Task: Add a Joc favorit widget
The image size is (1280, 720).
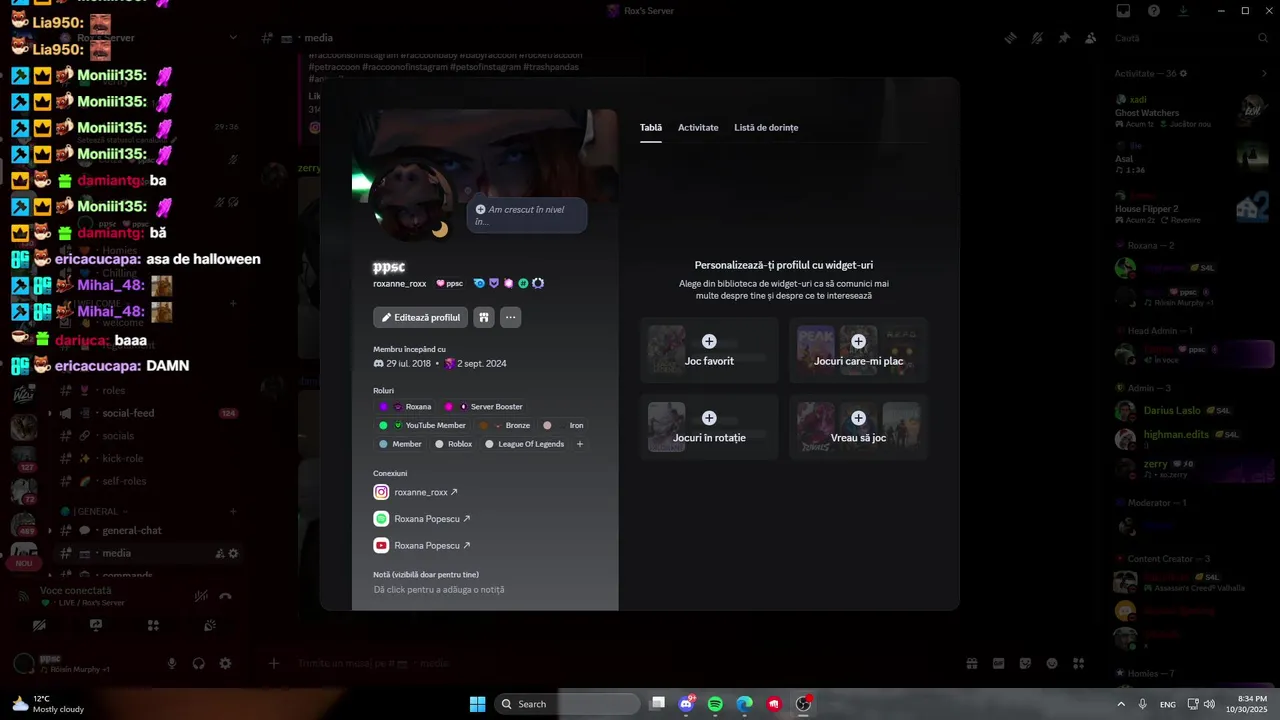Action: tap(709, 350)
